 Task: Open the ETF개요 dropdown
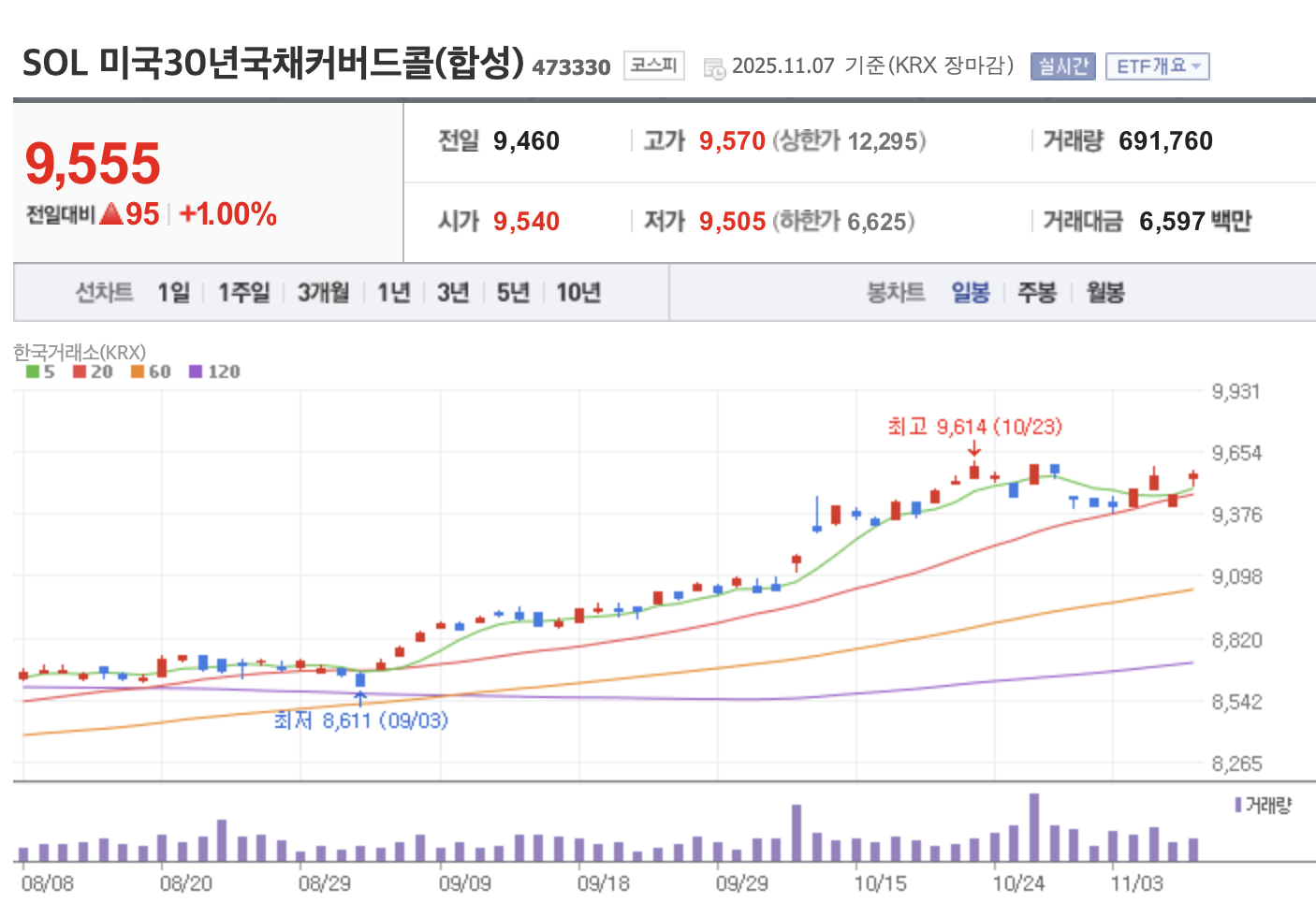tap(1157, 66)
